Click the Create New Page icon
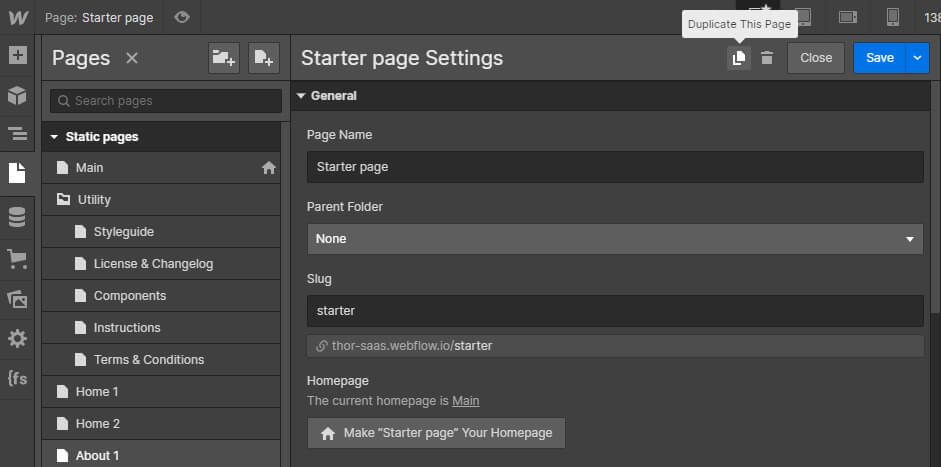Screen dimensions: 941x467 [x=263, y=58]
